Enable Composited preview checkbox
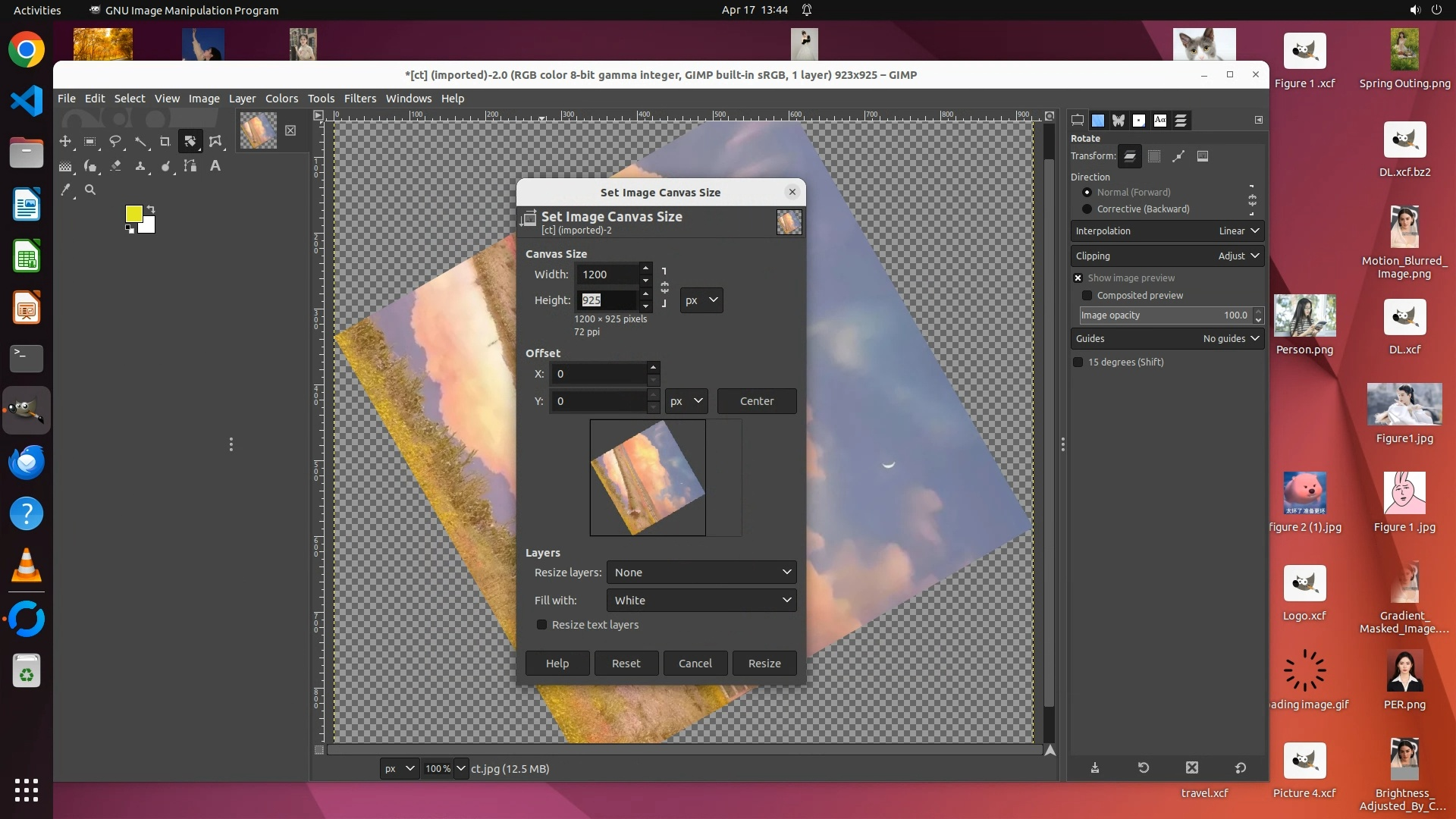Viewport: 1456px width, 819px height. click(x=1087, y=296)
